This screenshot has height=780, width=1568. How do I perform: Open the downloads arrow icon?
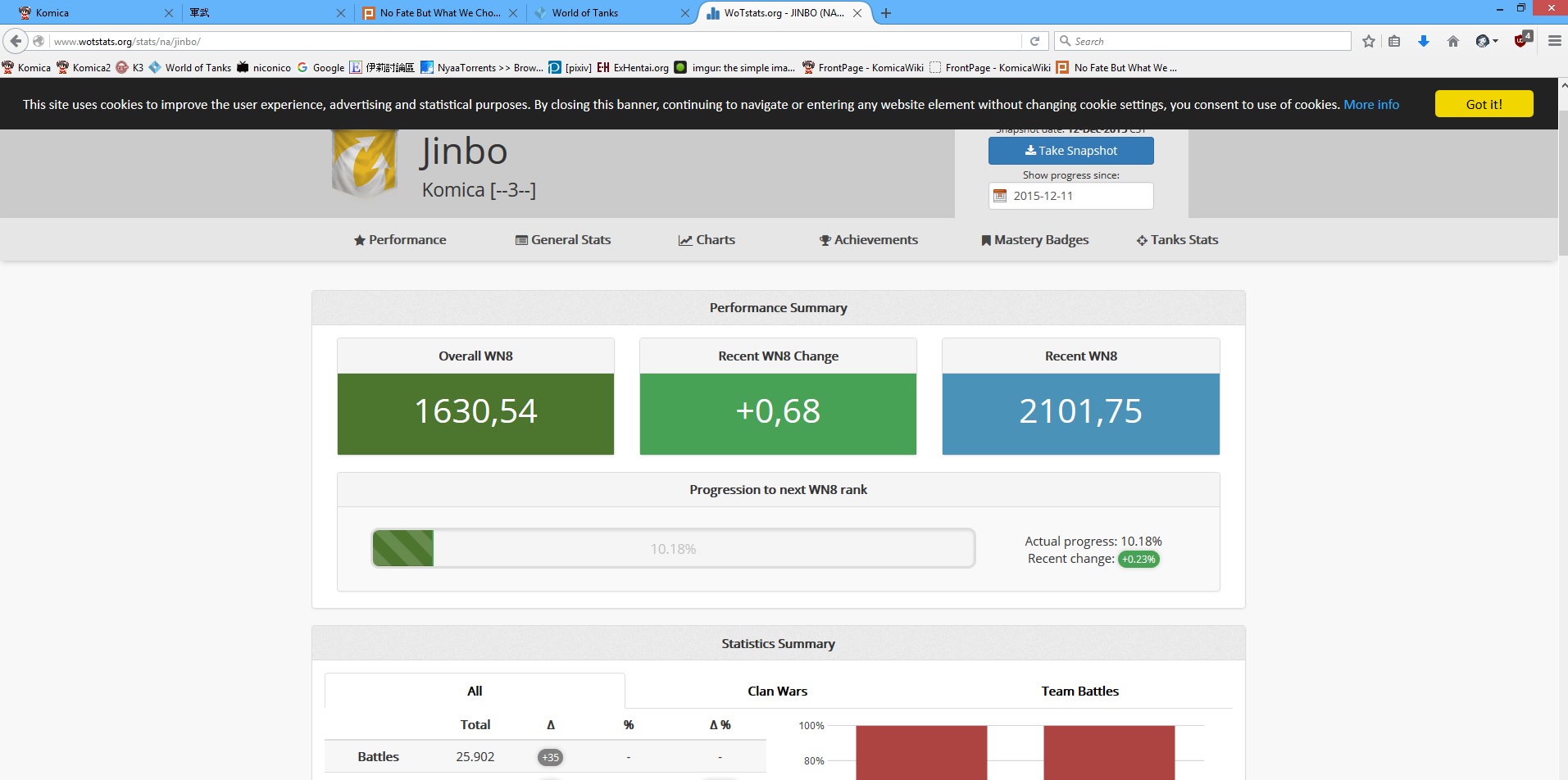1424,41
